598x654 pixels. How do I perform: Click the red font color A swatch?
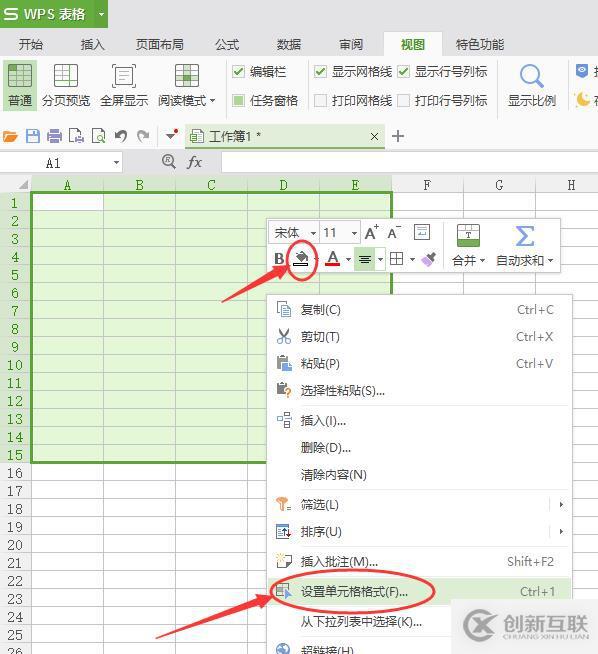[x=332, y=259]
